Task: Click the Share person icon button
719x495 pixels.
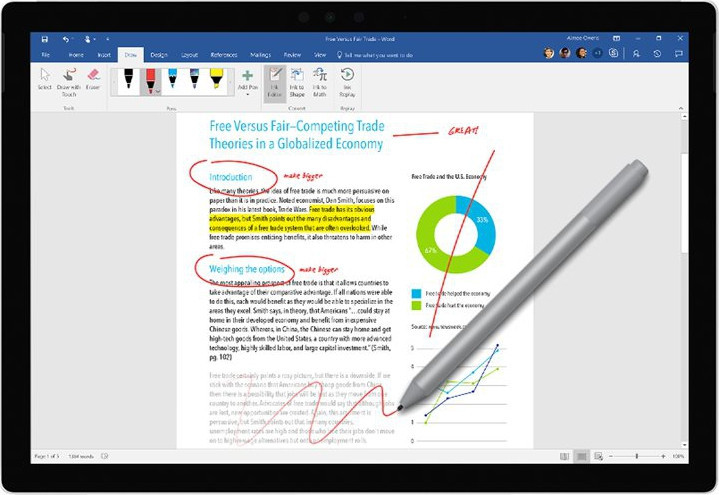Action: (x=634, y=53)
